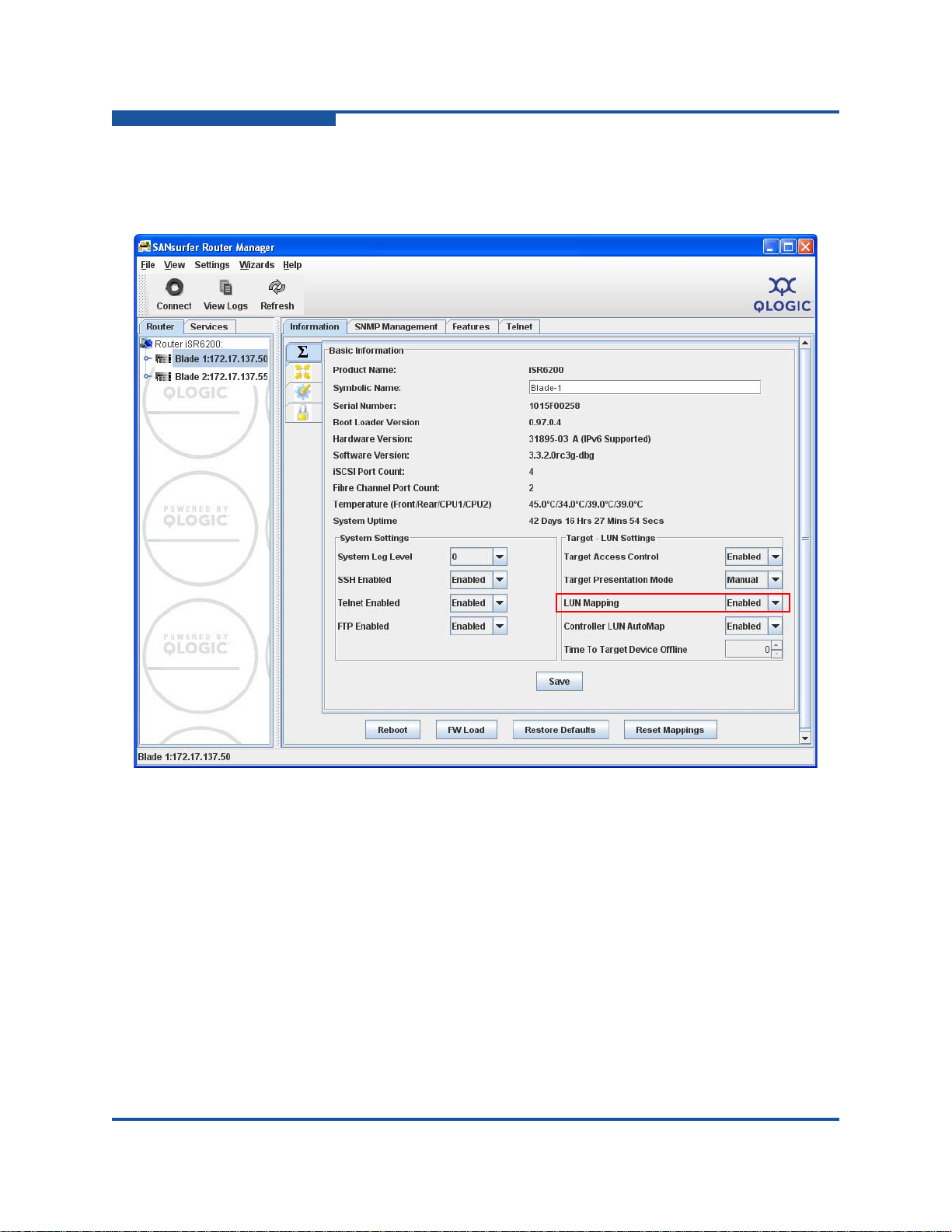
Task: Open the padlock side icon
Action: pos(303,413)
